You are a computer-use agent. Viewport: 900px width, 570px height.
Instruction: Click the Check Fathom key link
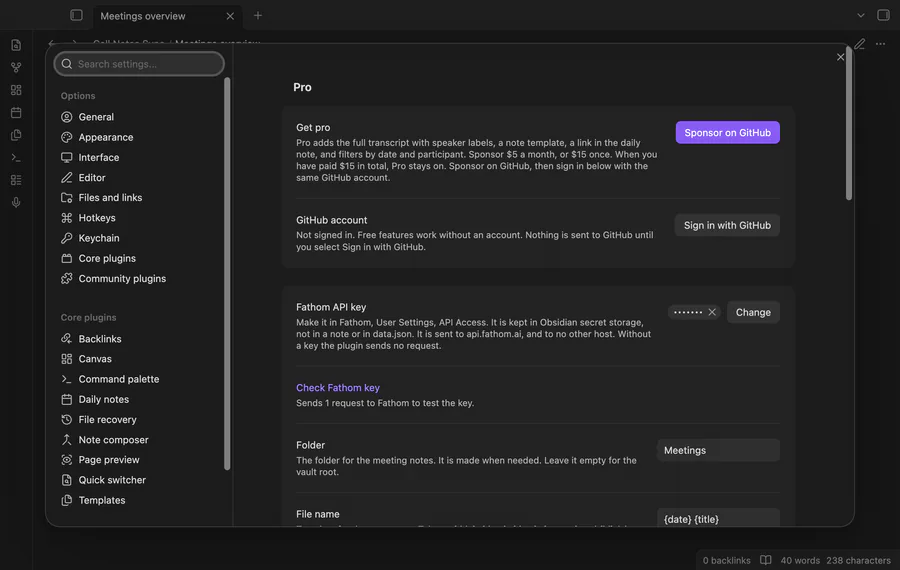pos(338,388)
